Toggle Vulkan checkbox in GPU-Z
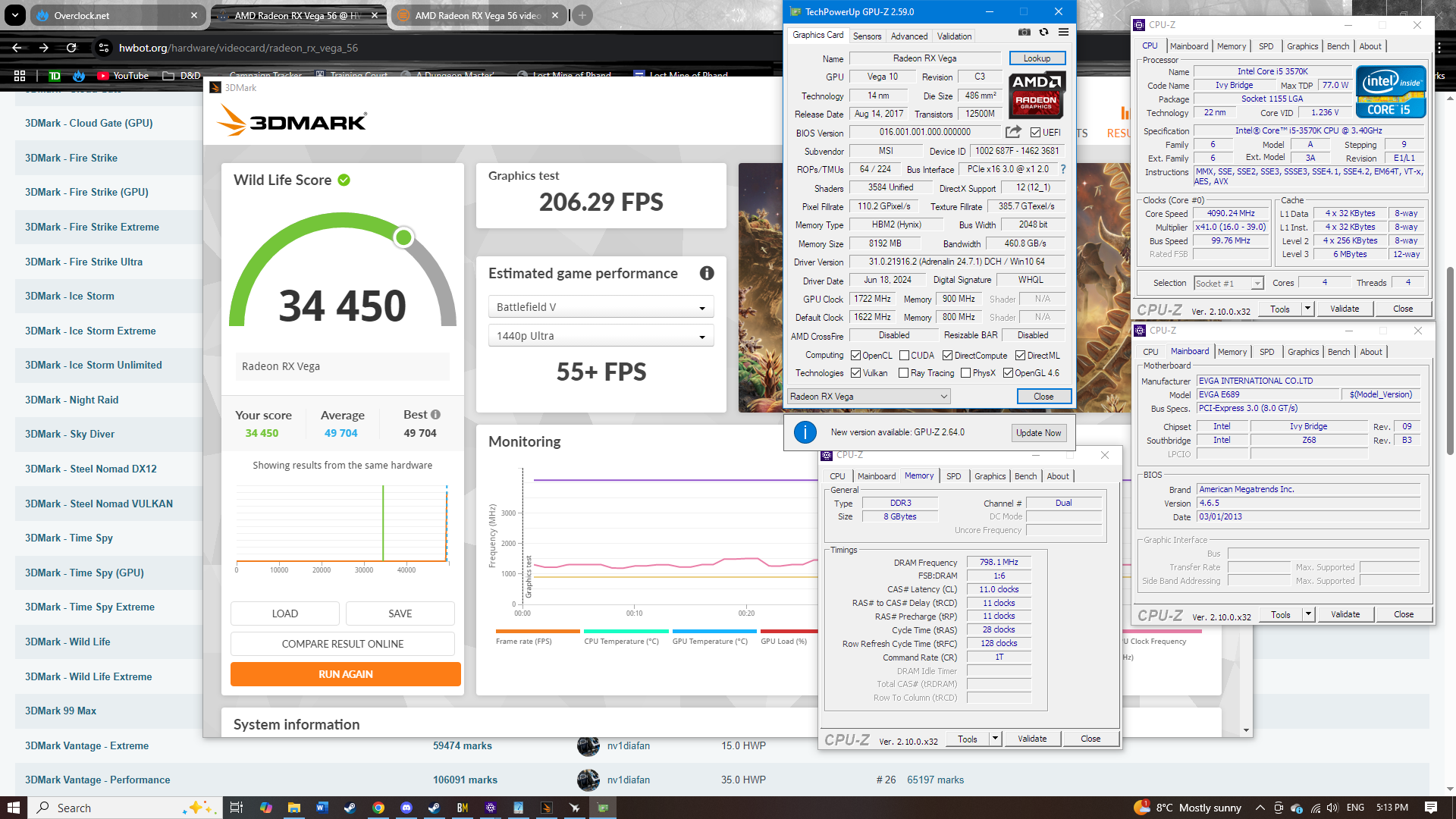1456x819 pixels. [x=855, y=373]
